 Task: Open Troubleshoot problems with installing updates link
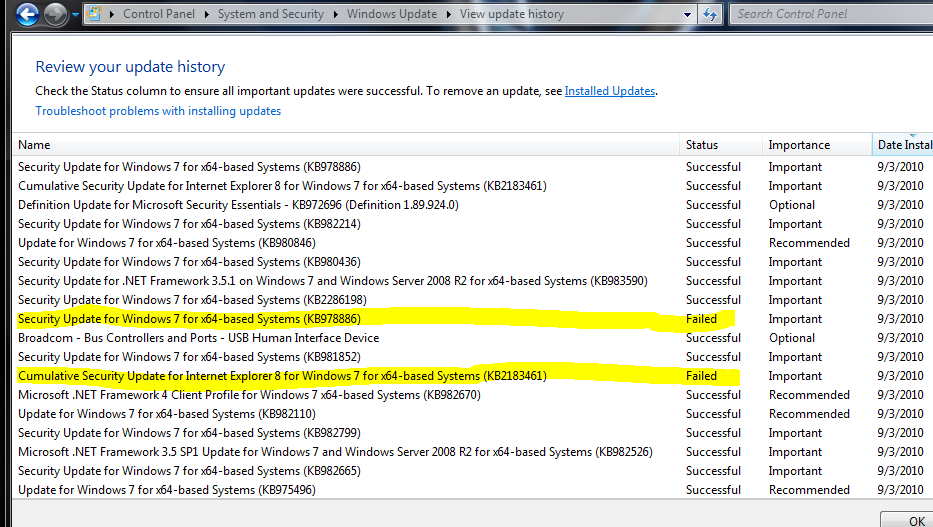158,111
